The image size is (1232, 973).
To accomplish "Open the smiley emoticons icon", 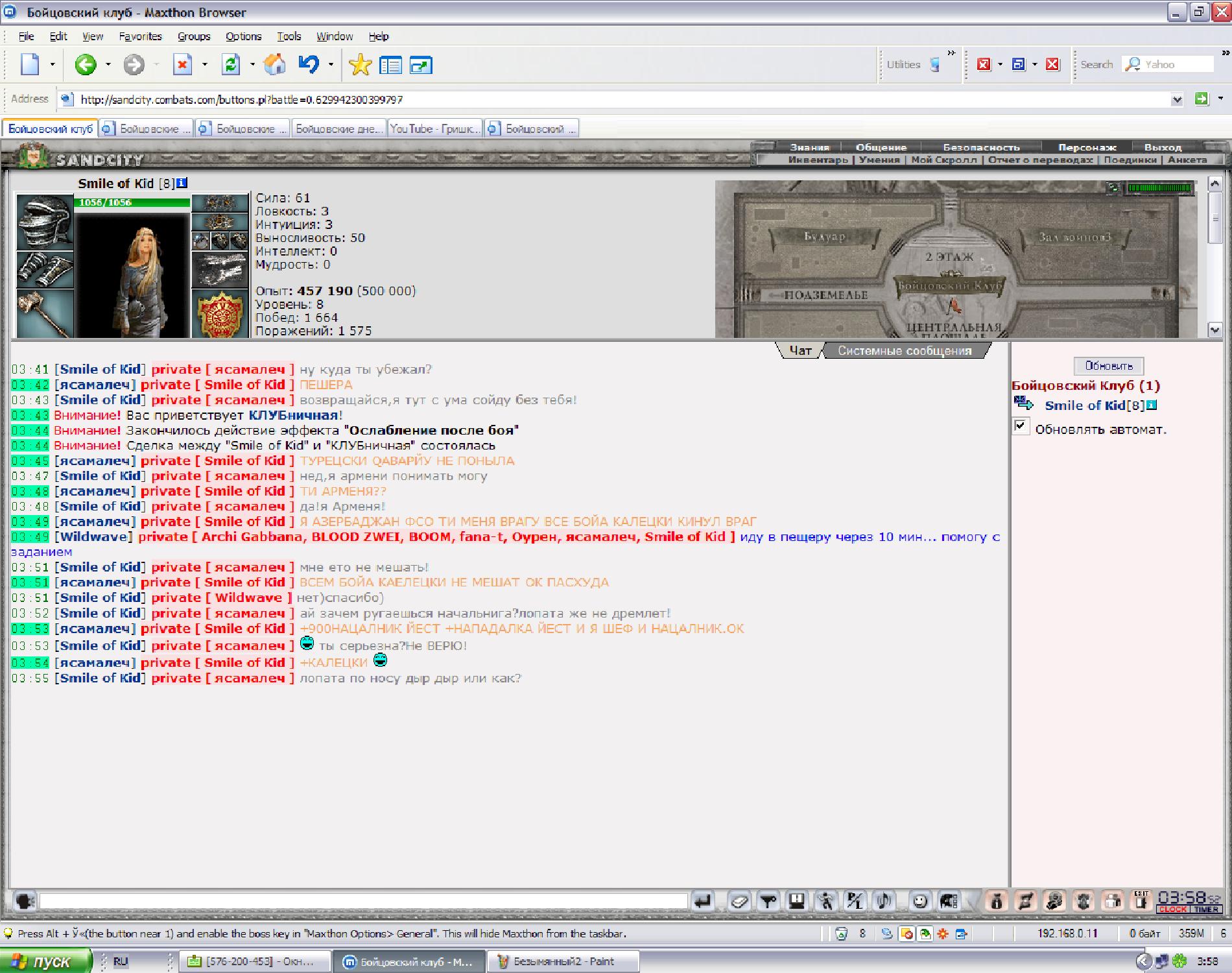I will [919, 901].
